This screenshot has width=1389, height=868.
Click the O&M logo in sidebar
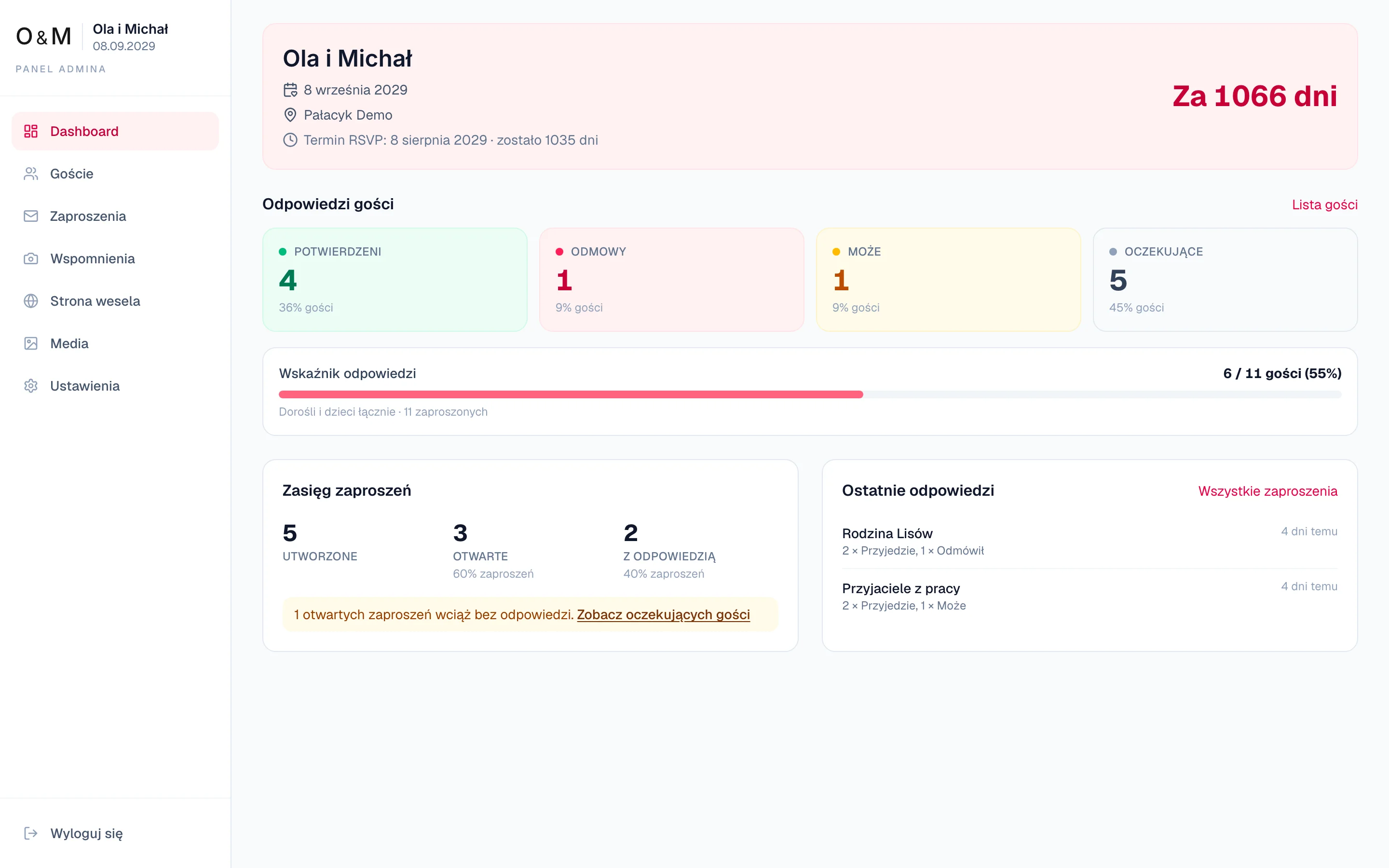pos(43,37)
